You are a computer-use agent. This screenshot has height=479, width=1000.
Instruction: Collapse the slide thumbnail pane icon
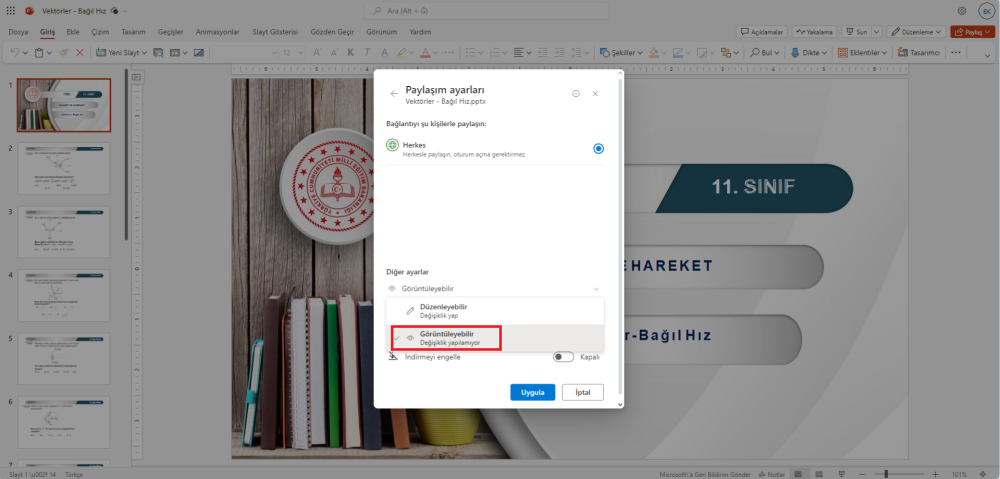pos(136,77)
